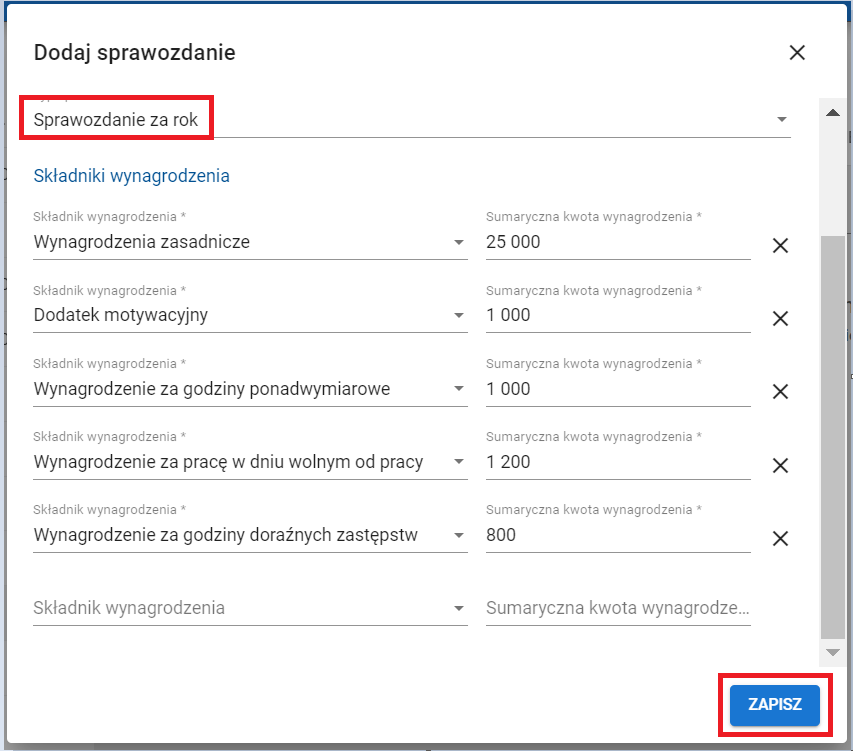Screen dimensions: 853x751
Task: Expand the godziny doraźnych zastępstw dropdown
Action: (458, 535)
